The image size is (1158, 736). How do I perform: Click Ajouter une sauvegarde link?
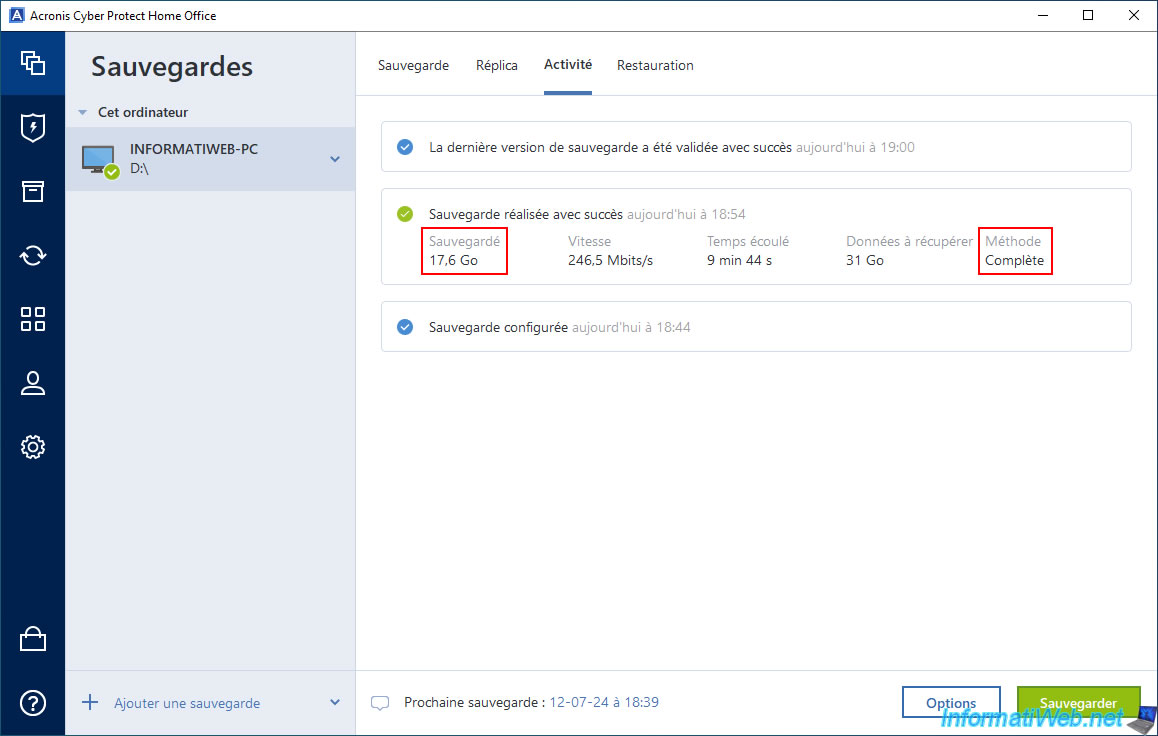[x=187, y=704]
